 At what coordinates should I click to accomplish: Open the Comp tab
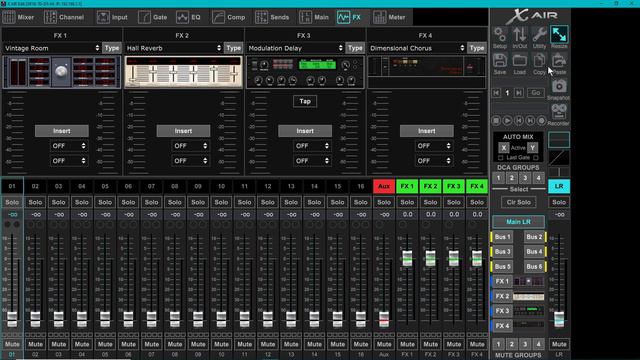[x=229, y=17]
